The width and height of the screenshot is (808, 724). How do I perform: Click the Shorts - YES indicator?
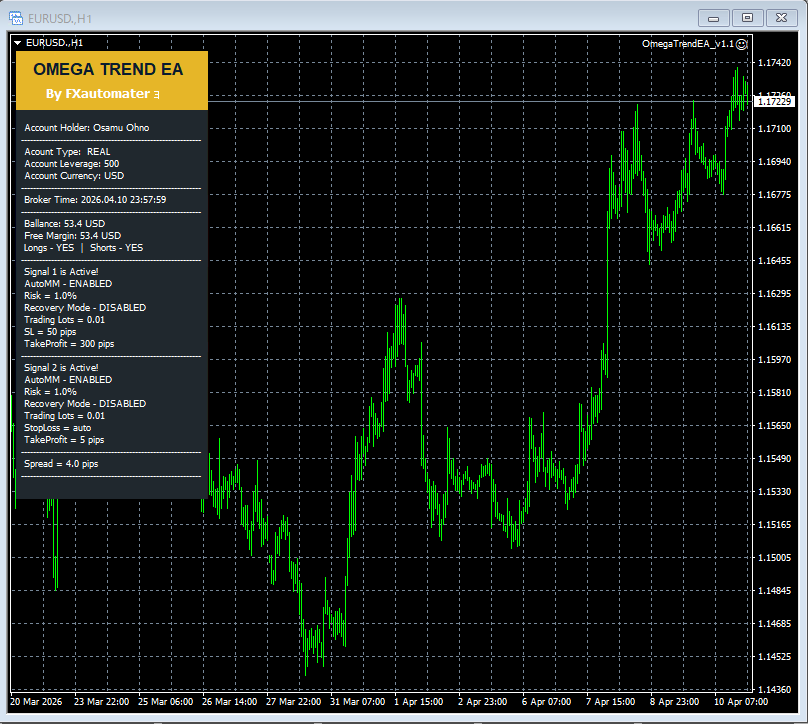click(116, 248)
